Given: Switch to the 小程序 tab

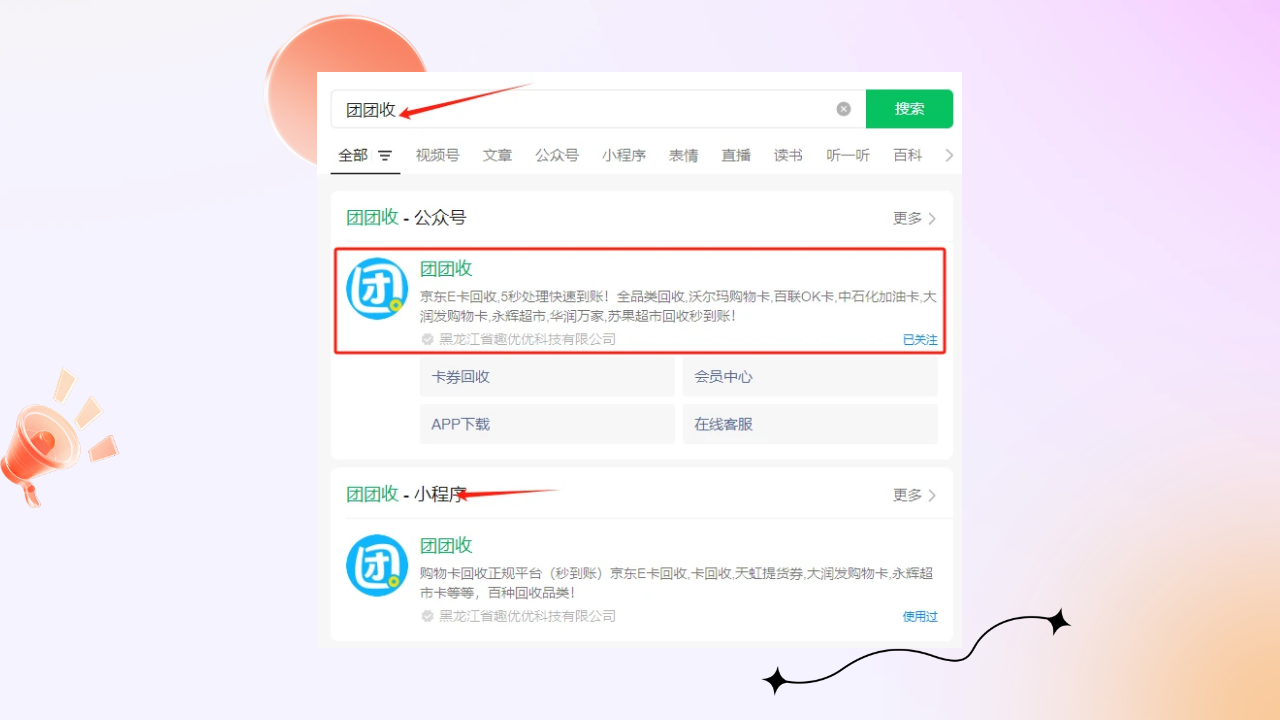Looking at the screenshot, I should [624, 155].
